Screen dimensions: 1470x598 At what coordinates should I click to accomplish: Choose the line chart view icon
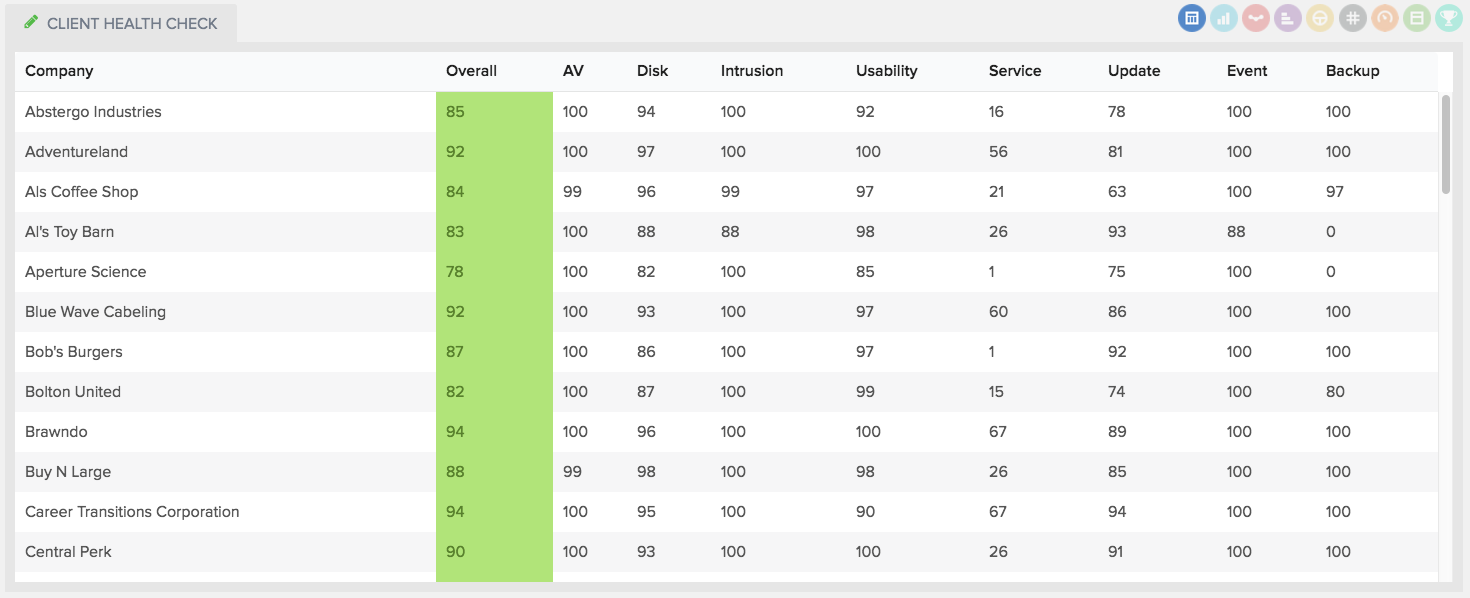[1255, 18]
